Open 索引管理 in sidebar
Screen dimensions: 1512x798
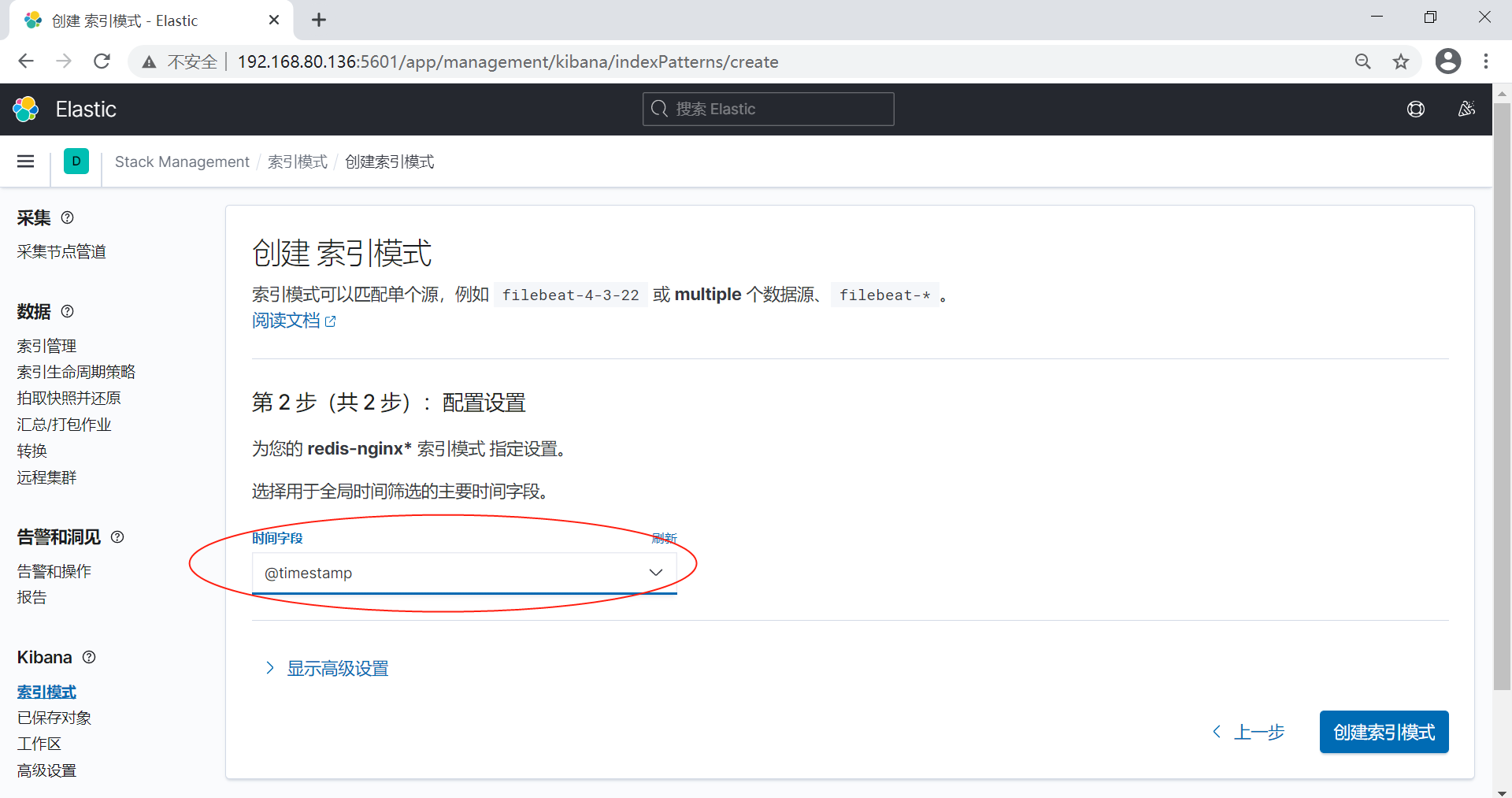(x=46, y=346)
